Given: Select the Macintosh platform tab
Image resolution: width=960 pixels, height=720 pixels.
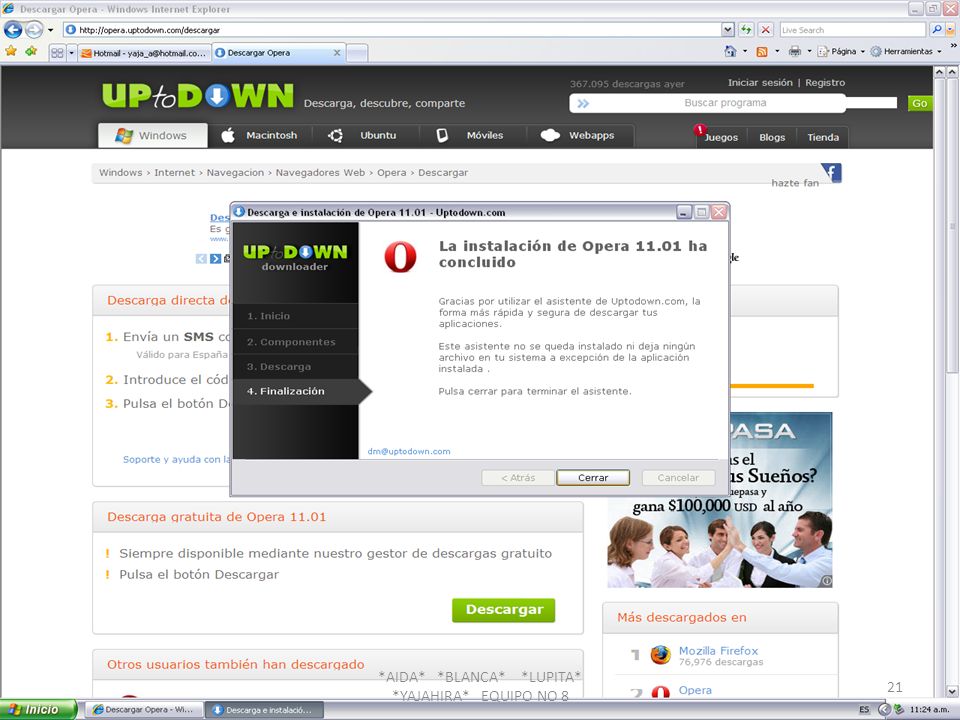Looking at the screenshot, I should (260, 135).
